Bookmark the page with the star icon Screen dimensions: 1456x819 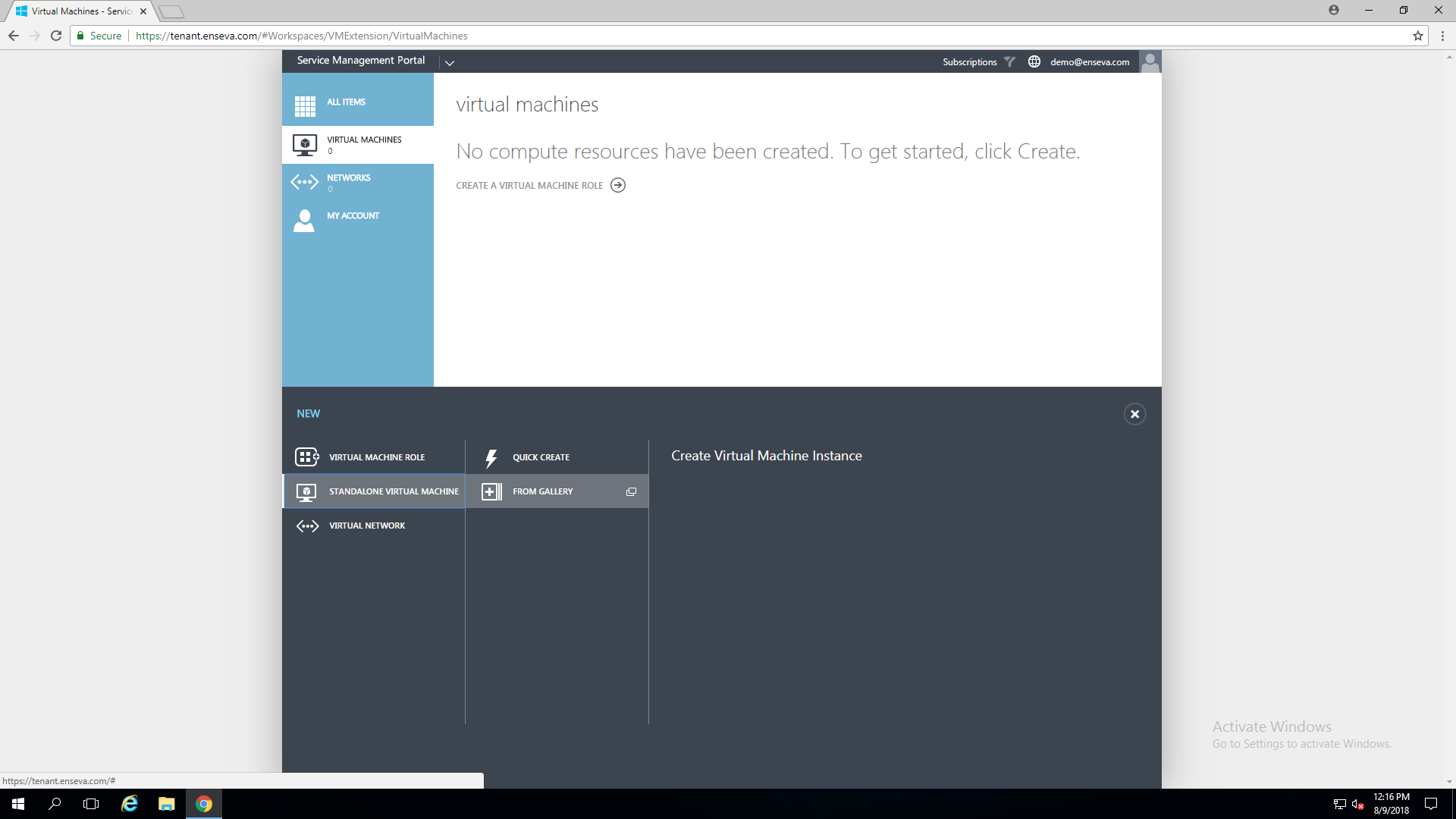1418,36
